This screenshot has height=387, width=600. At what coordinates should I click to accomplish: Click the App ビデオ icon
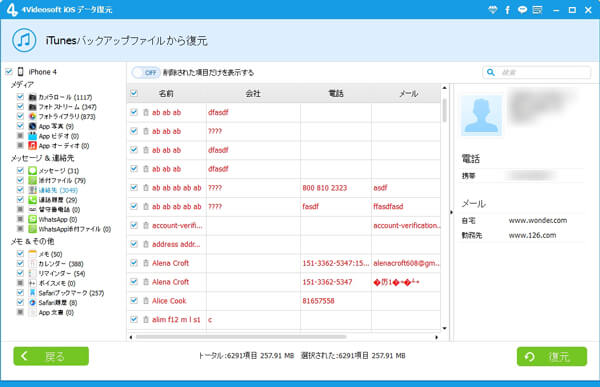pos(33,136)
